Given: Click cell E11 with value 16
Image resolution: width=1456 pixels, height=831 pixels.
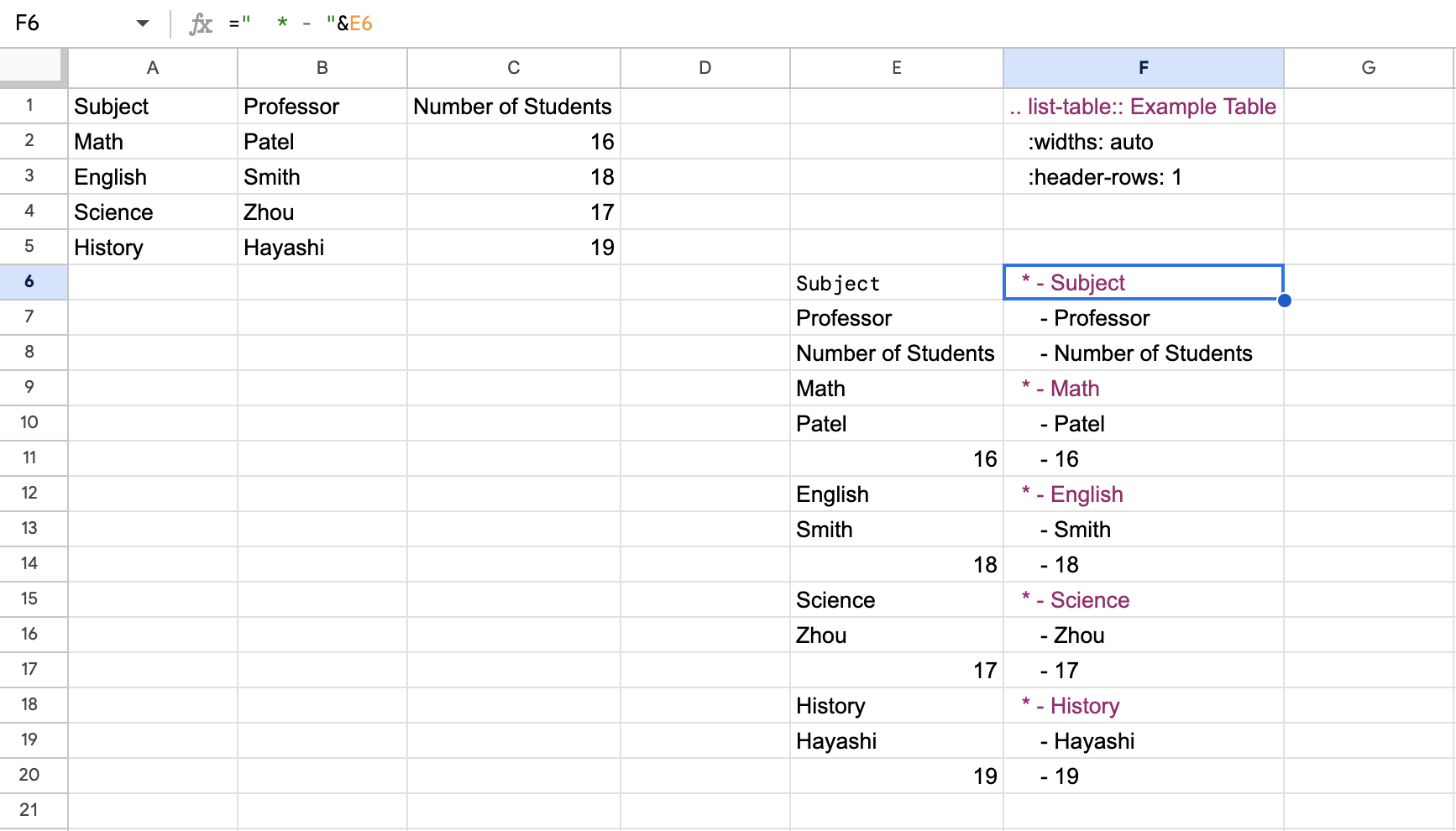Looking at the screenshot, I should click(x=897, y=459).
